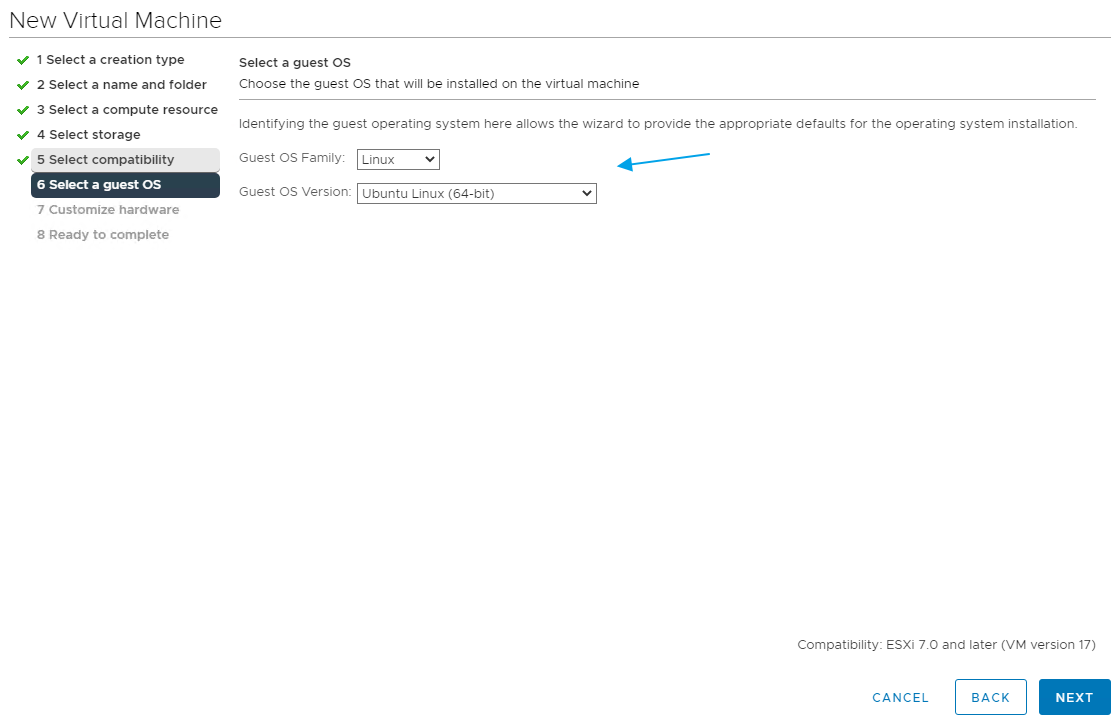The width and height of the screenshot is (1120, 722).
Task: Cancel the New Virtual Machine wizard
Action: (900, 698)
